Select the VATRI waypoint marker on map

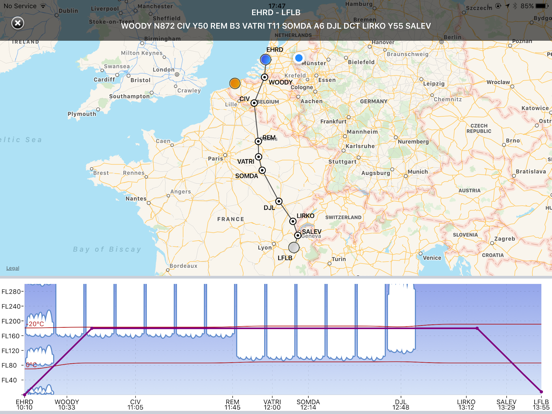tap(259, 157)
